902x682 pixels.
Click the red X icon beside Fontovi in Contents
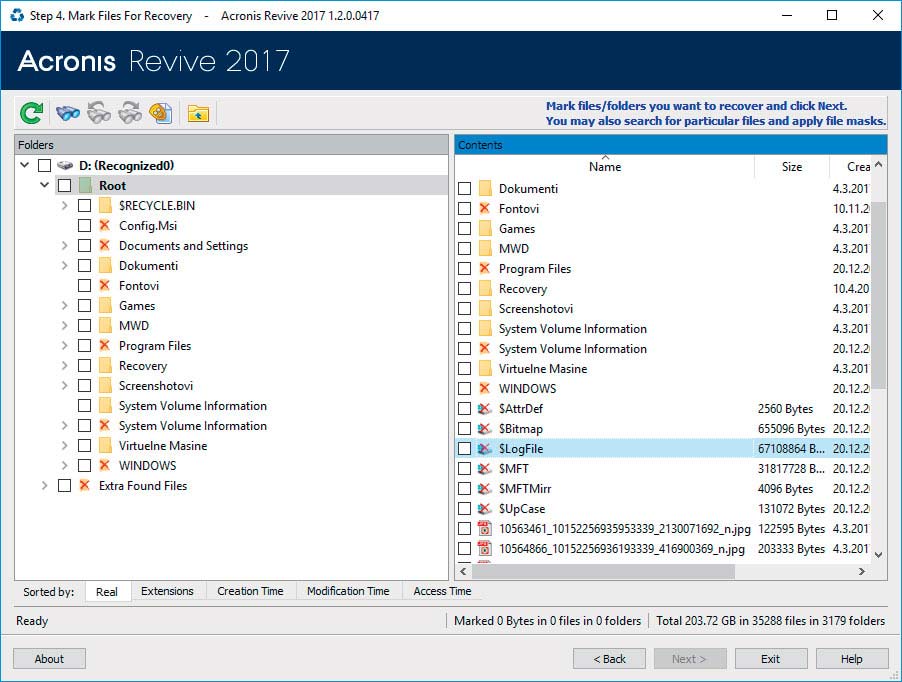484,208
